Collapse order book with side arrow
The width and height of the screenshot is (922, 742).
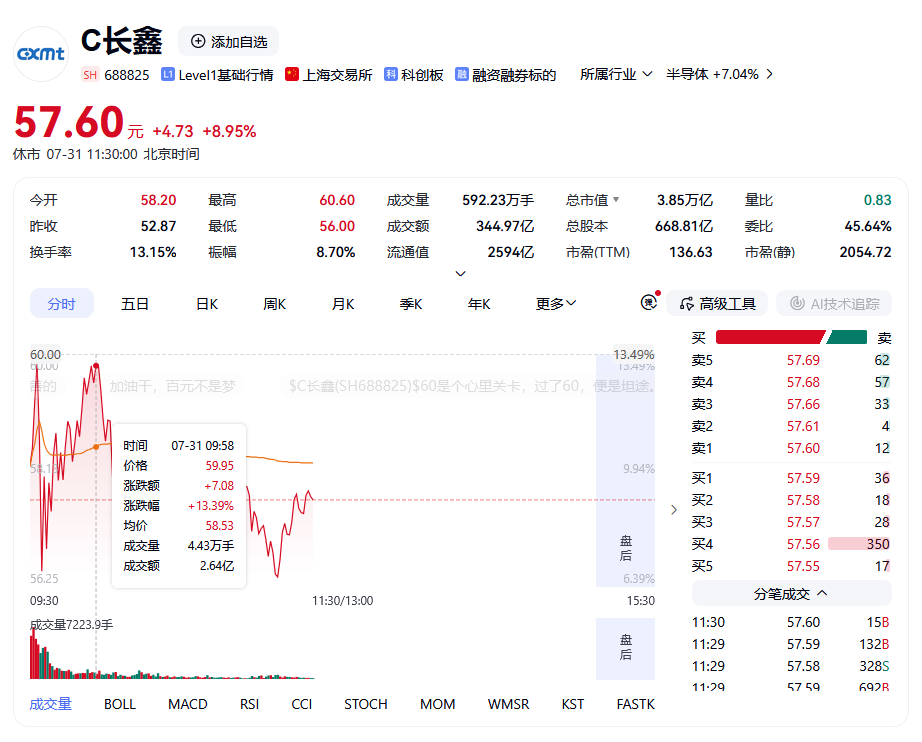[674, 510]
